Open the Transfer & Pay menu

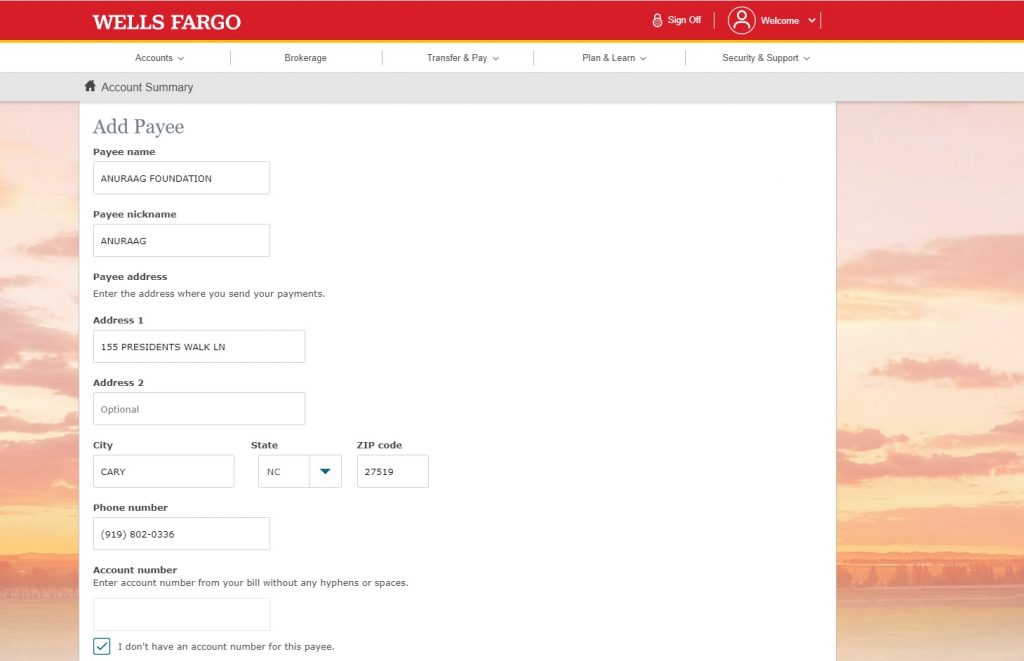pyautogui.click(x=462, y=58)
